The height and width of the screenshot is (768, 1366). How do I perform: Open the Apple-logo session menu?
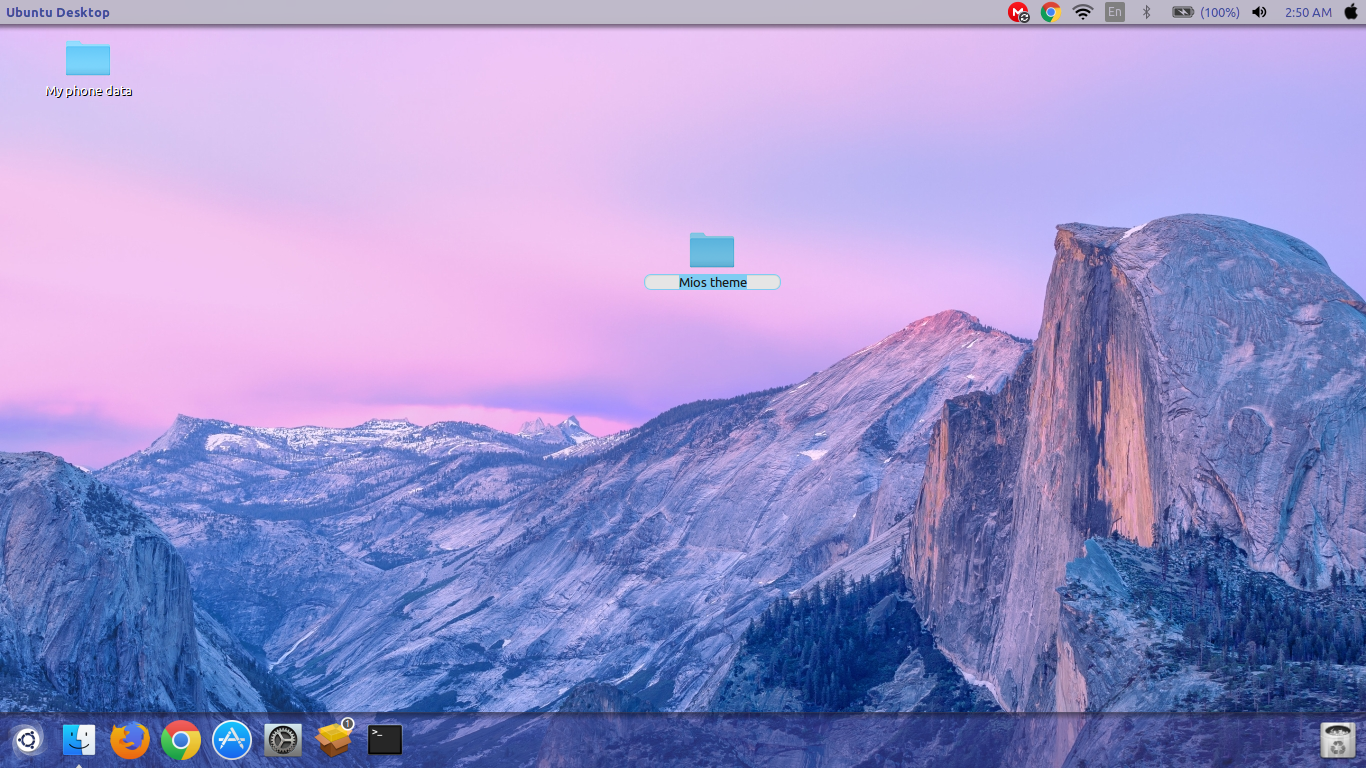coord(1351,12)
